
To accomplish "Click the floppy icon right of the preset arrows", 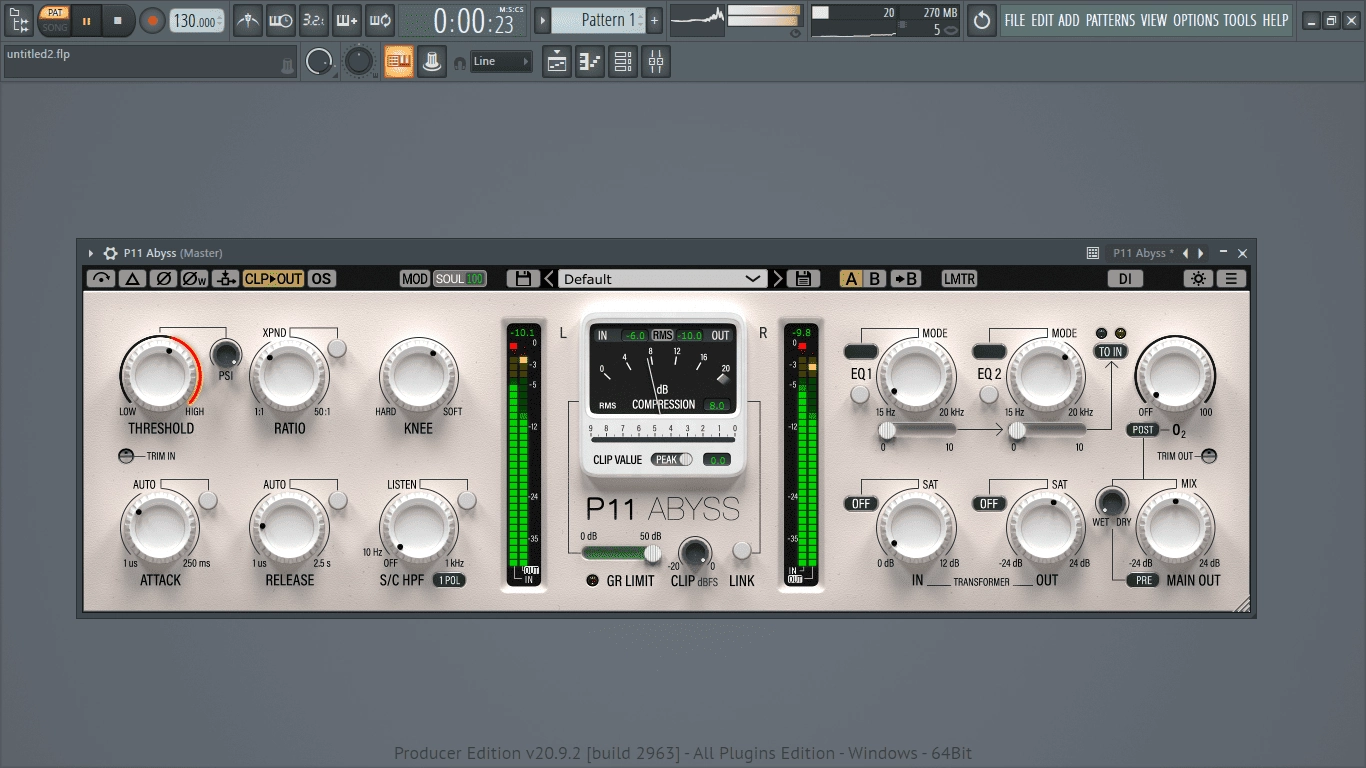I will [x=803, y=279].
